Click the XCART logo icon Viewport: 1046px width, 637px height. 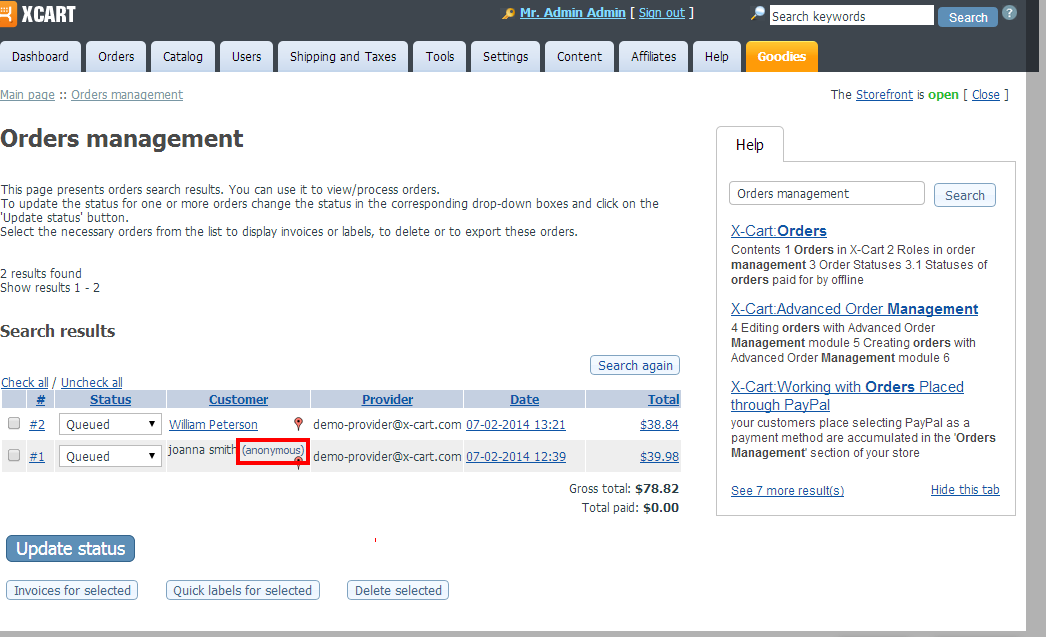tap(7, 14)
